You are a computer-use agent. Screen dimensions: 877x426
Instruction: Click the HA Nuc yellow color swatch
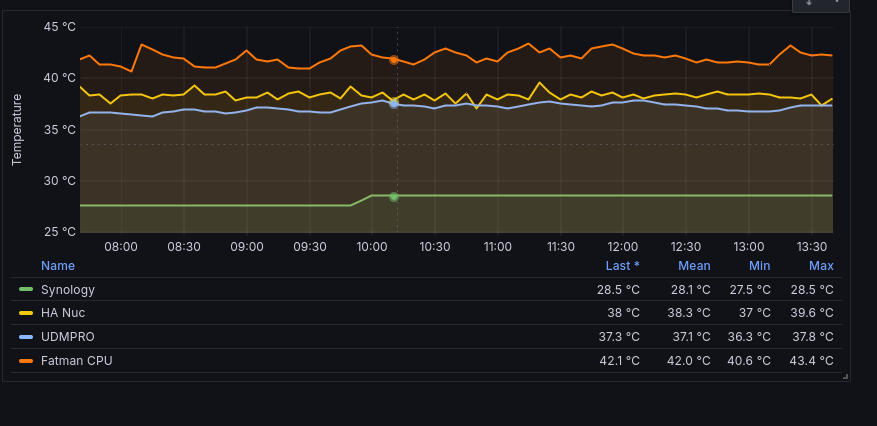26,313
